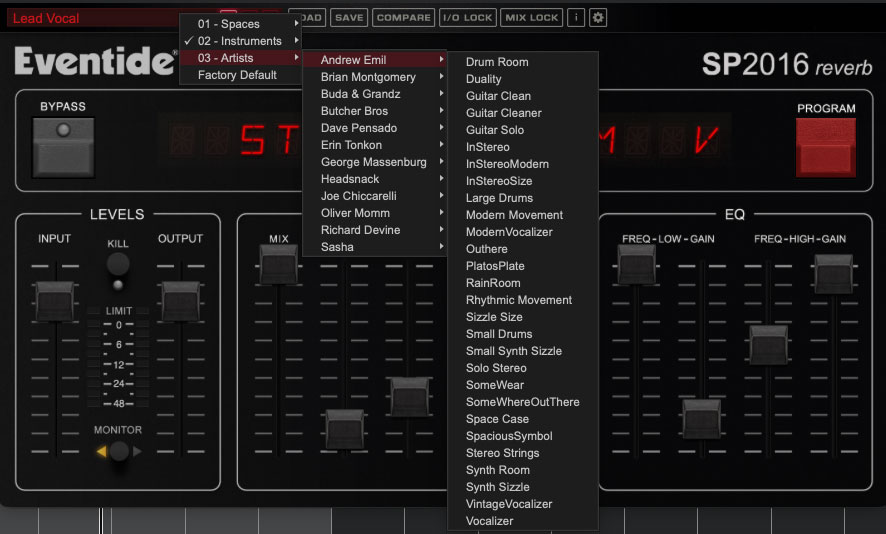This screenshot has width=886, height=534.
Task: Click the OUTPUT level fader
Action: [x=181, y=301]
